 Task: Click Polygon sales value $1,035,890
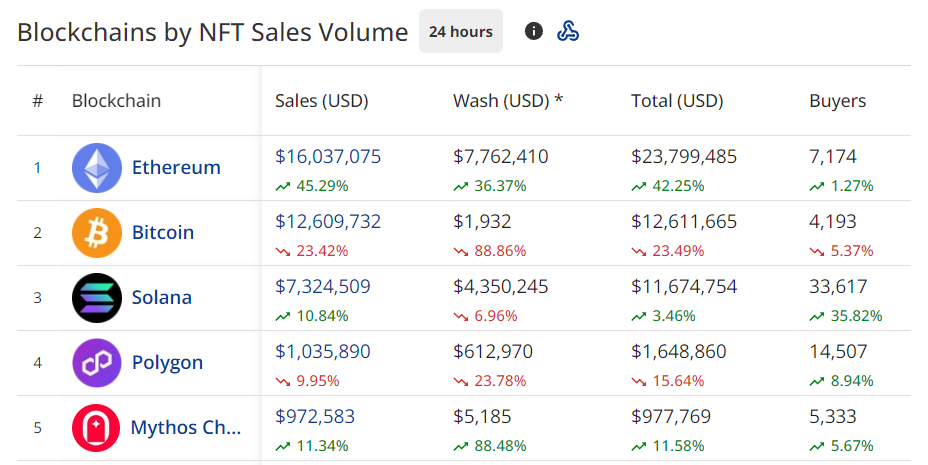[x=323, y=352]
